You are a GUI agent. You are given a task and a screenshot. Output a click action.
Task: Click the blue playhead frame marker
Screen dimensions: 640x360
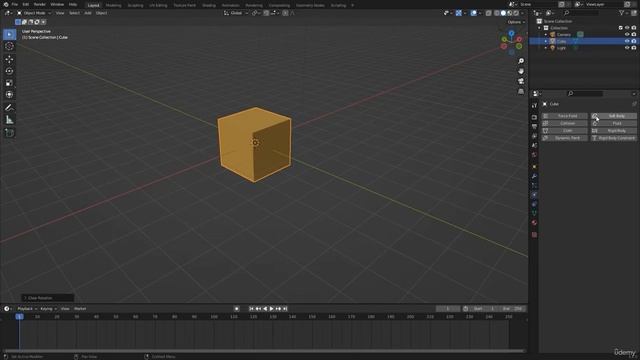[x=19, y=317]
